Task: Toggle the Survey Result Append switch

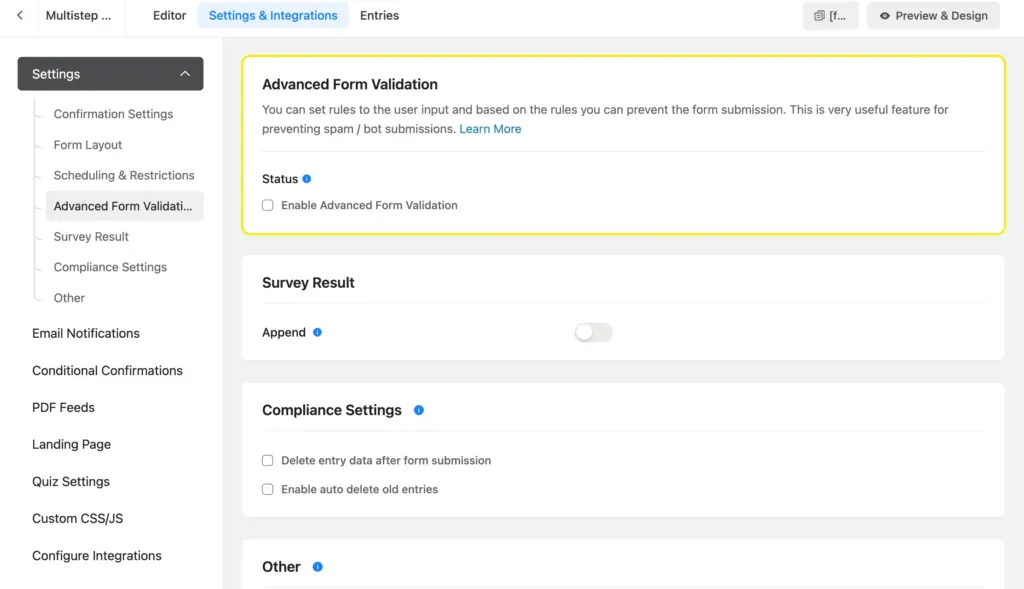Action: 593,332
